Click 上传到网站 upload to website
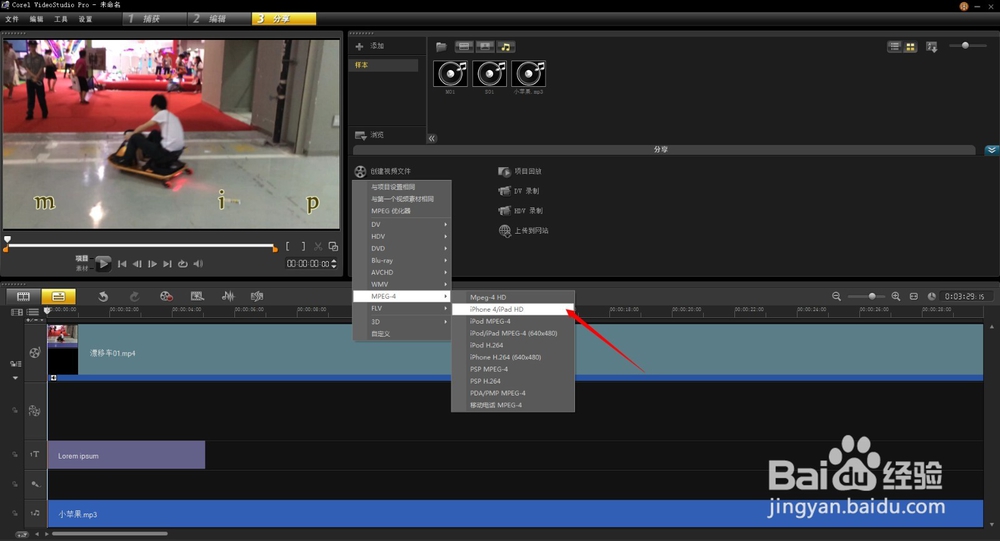 point(524,230)
